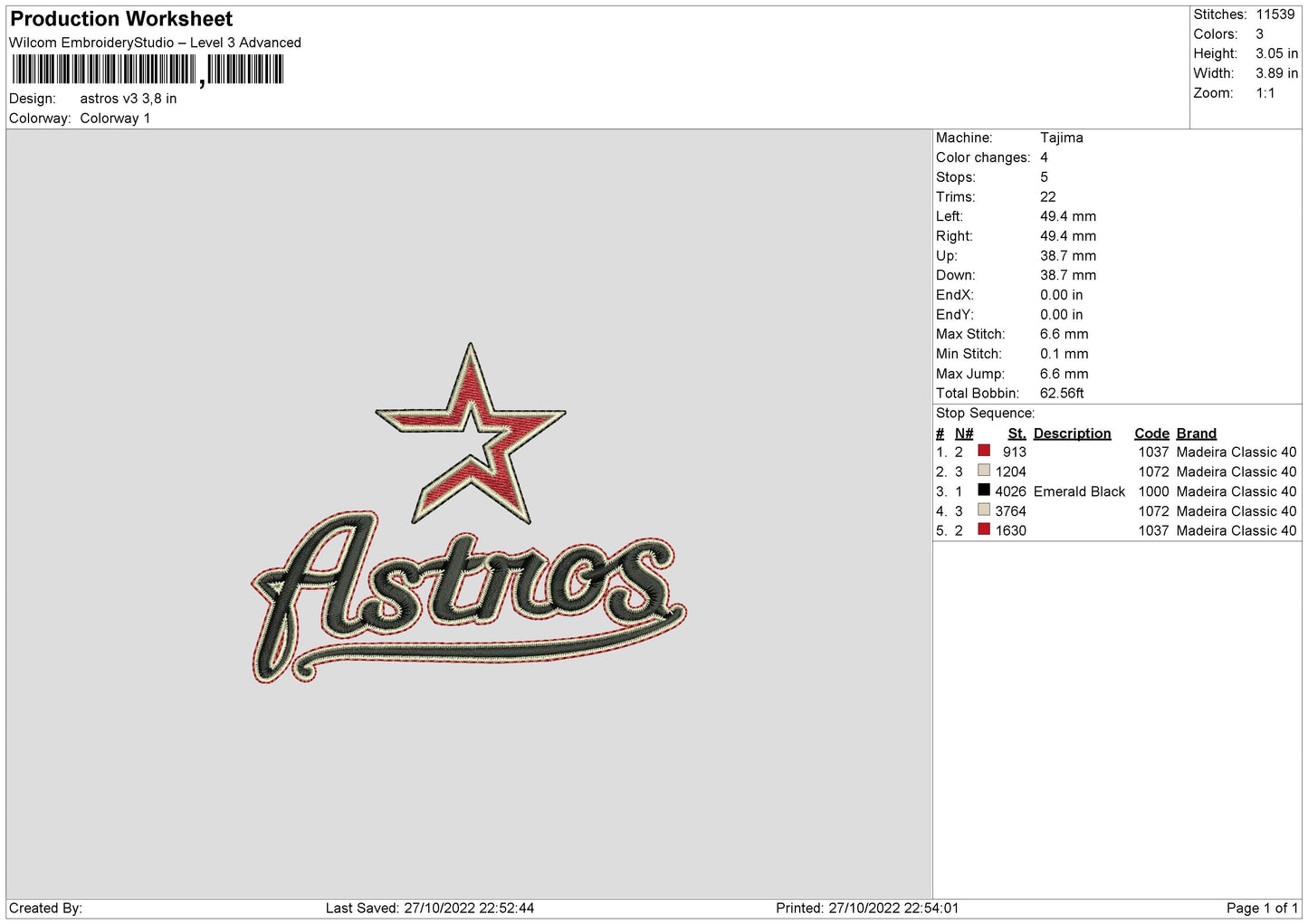Image resolution: width=1308 pixels, height=924 pixels.
Task: Click the 'Production Worksheet' title
Action: coord(121,19)
